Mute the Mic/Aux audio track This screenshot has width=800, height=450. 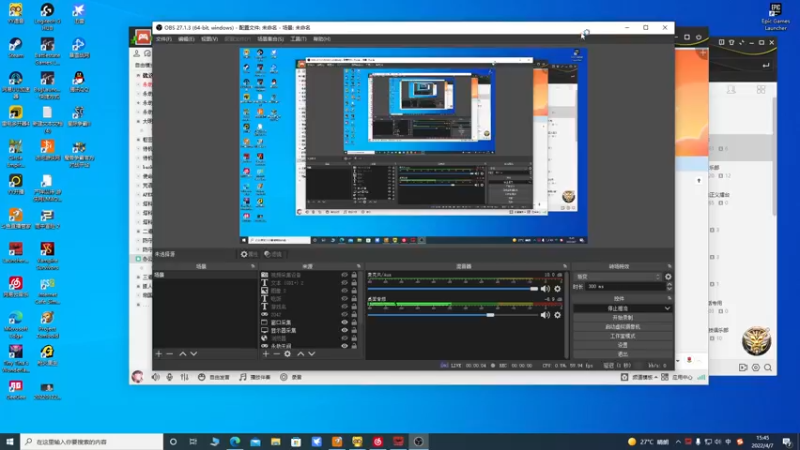pyautogui.click(x=545, y=289)
